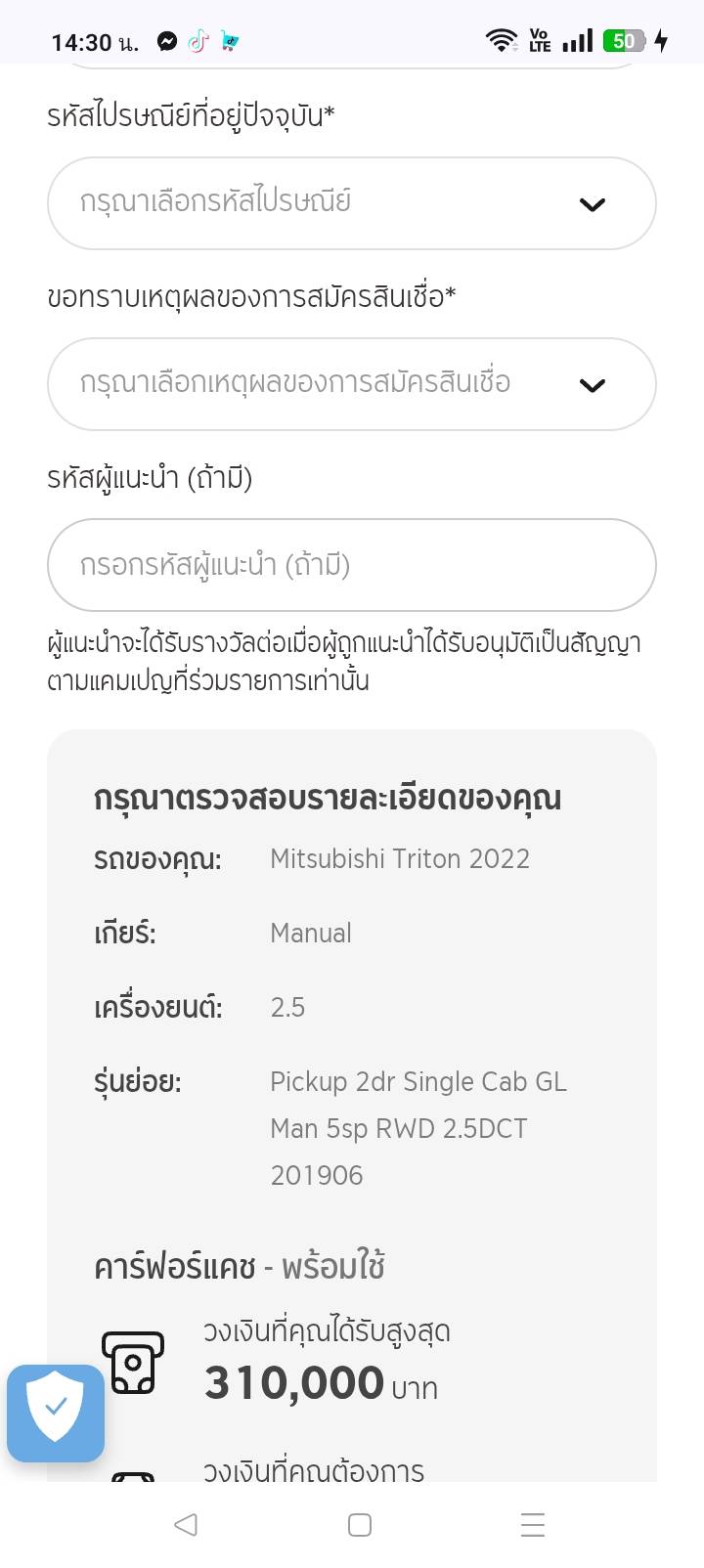Tap the Mitsubishi Triton 2022 car detail
This screenshot has height=1568, width=704.
(x=400, y=858)
